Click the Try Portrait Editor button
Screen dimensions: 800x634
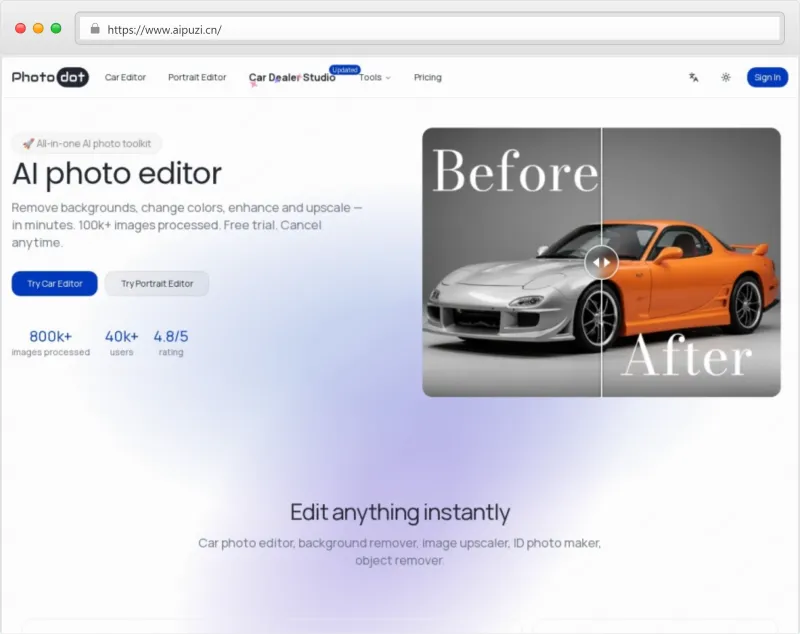(157, 284)
